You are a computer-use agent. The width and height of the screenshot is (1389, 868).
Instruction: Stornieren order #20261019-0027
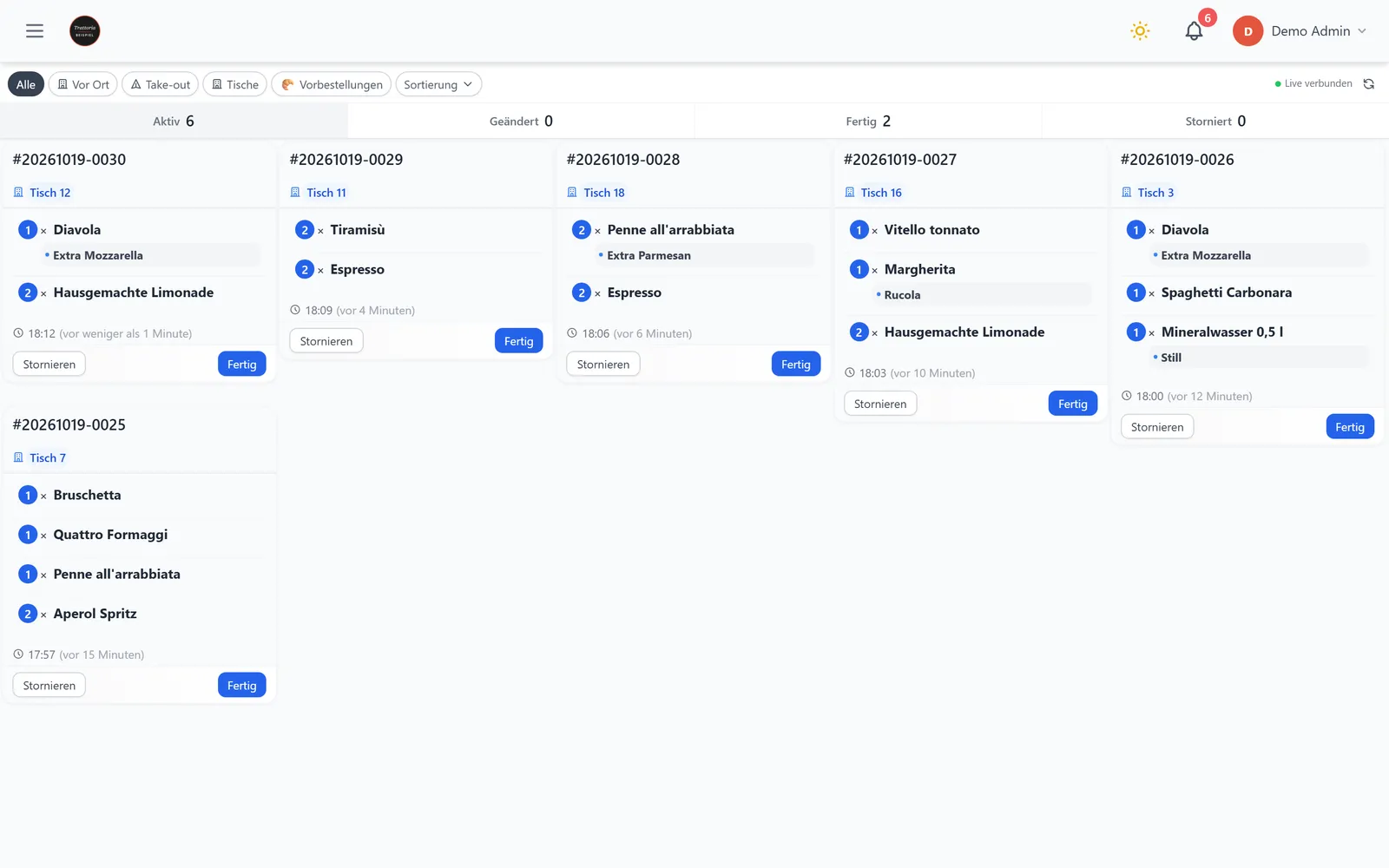click(x=880, y=404)
